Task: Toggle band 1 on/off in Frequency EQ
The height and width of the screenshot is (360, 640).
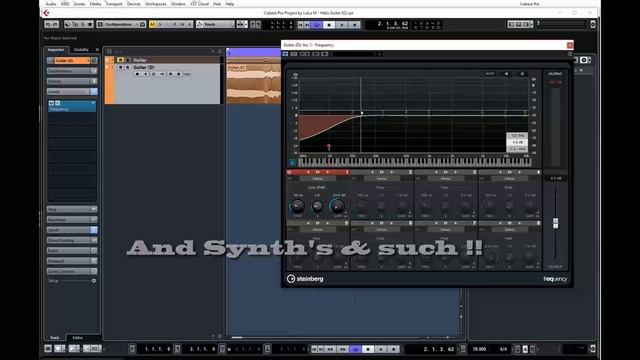Action: click(x=289, y=172)
